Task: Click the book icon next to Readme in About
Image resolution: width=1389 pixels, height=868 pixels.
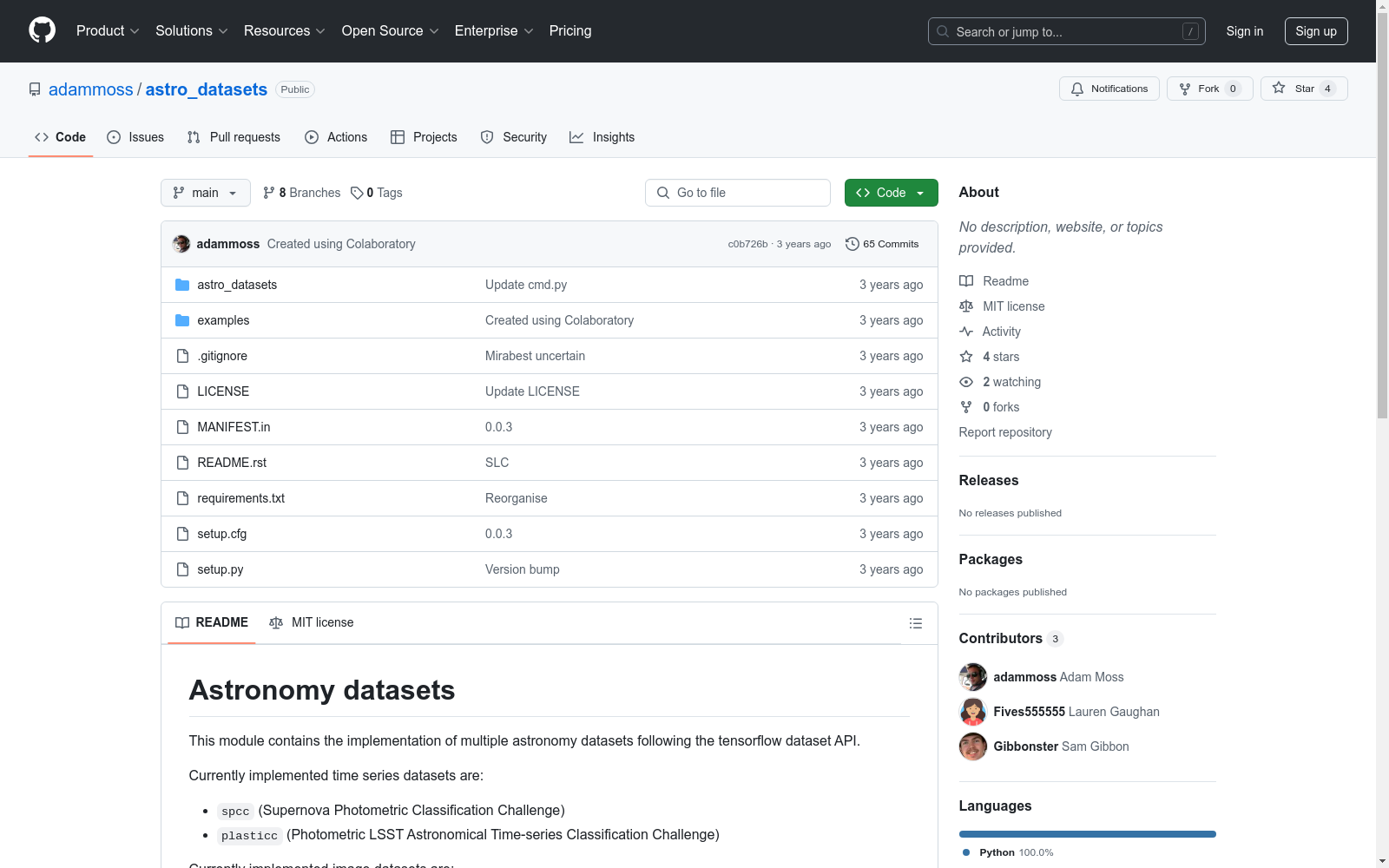Action: [x=966, y=281]
